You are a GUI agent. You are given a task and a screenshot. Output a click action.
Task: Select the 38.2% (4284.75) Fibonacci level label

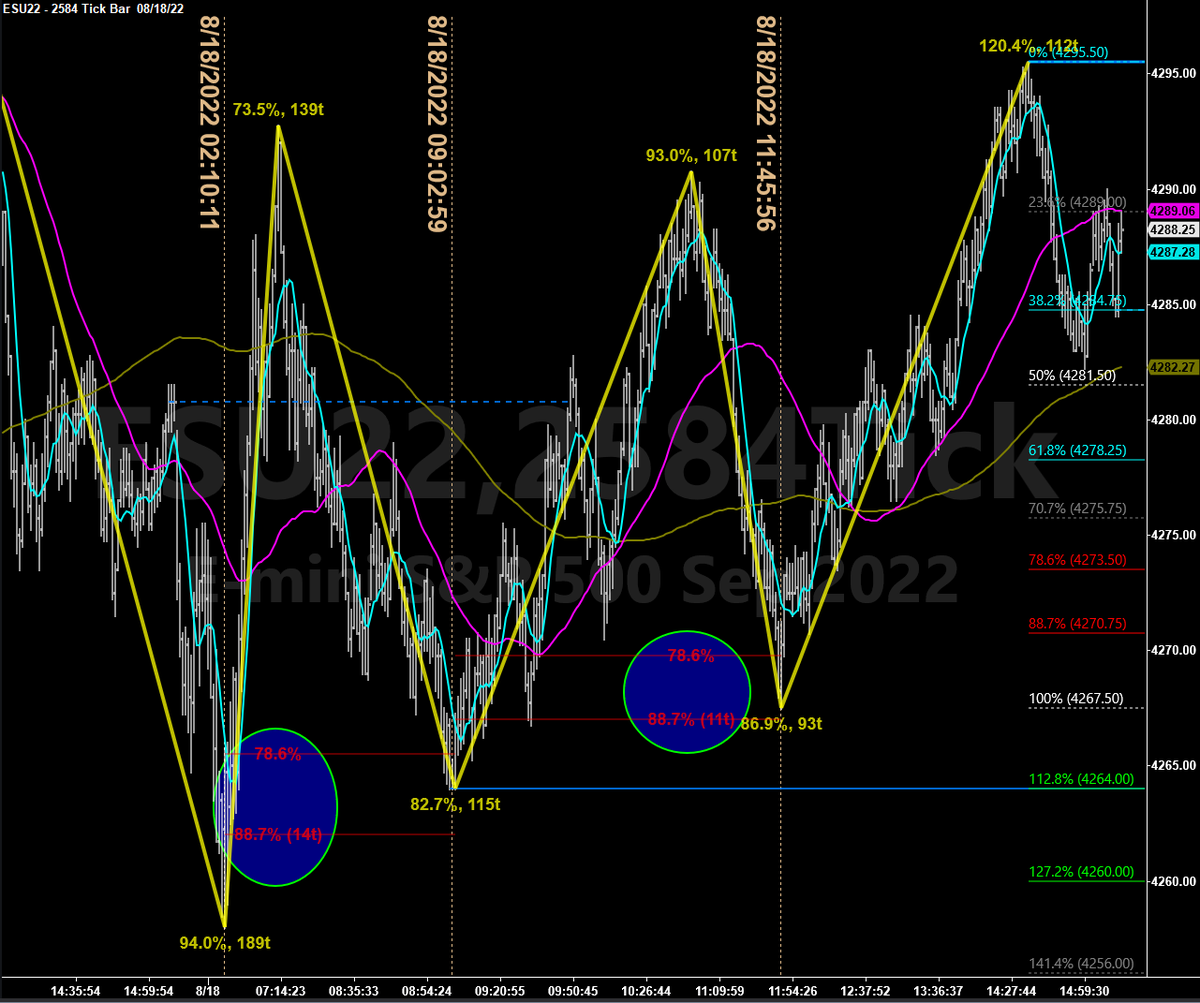point(1079,299)
